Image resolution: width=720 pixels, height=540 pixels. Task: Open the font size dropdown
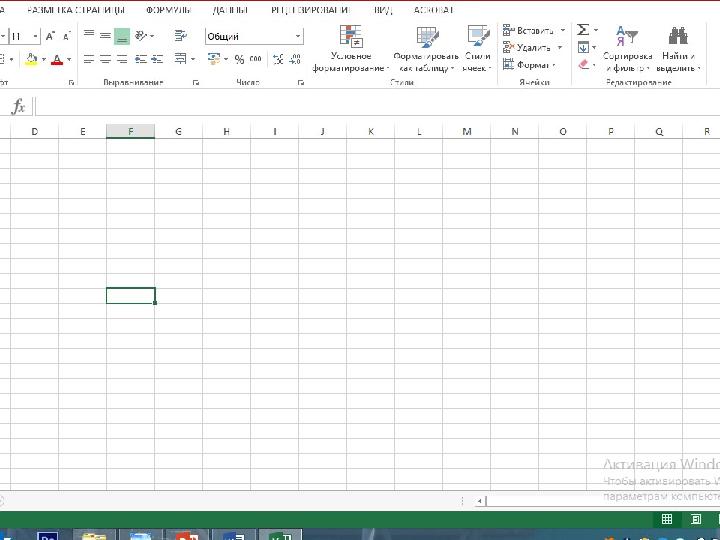pyautogui.click(x=35, y=36)
